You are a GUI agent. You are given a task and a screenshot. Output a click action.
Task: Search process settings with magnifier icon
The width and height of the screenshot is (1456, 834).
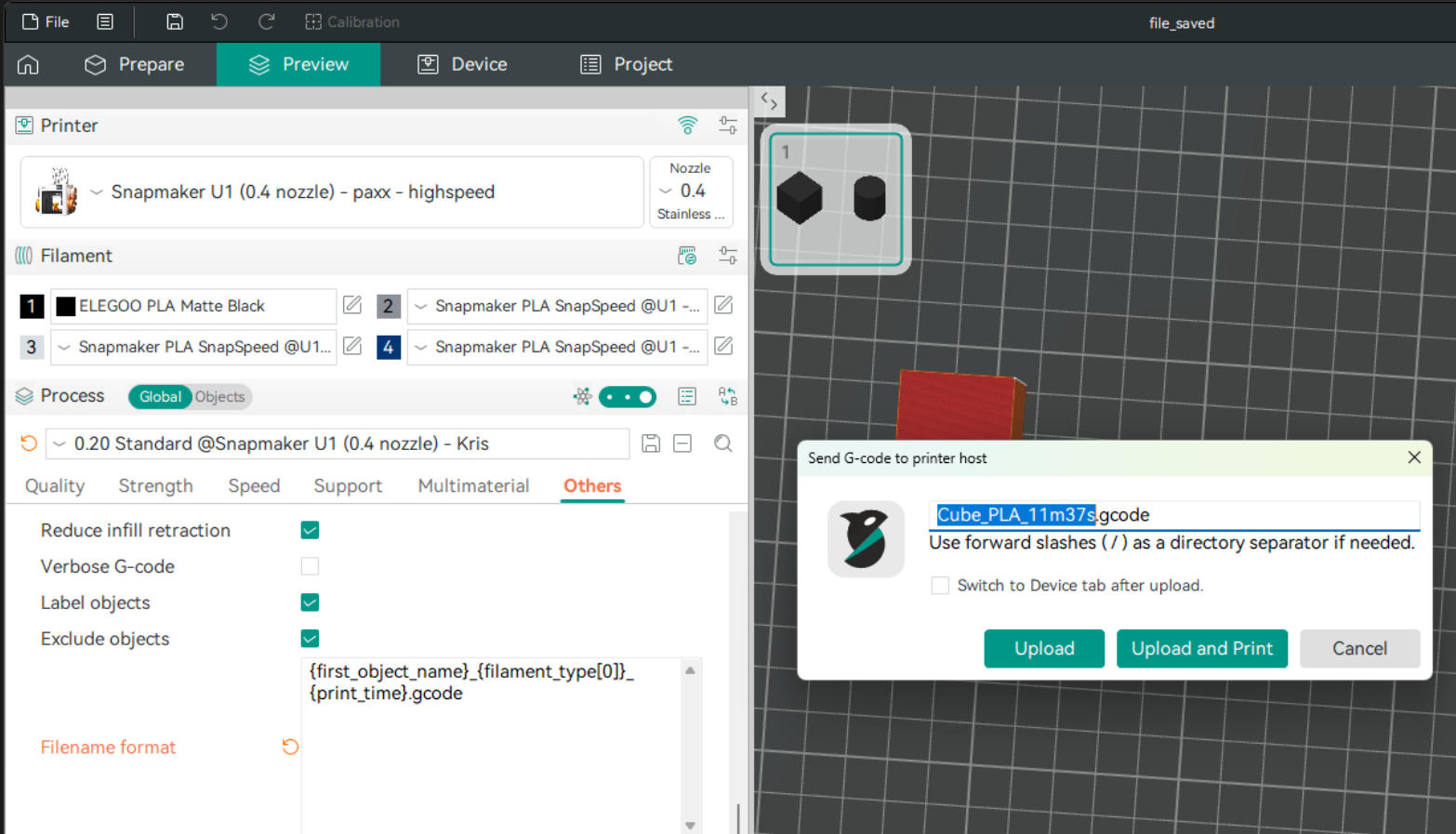[723, 443]
